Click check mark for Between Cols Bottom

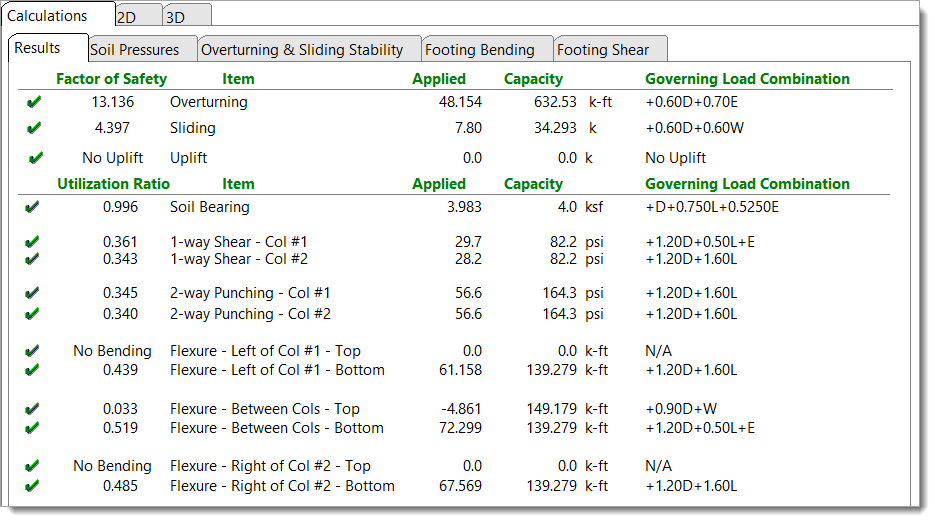point(32,428)
